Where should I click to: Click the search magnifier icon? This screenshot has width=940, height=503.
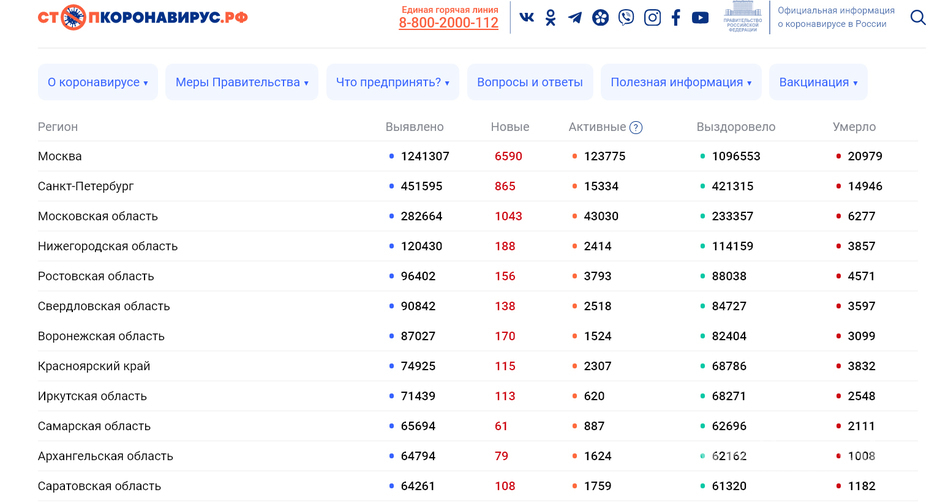click(917, 18)
